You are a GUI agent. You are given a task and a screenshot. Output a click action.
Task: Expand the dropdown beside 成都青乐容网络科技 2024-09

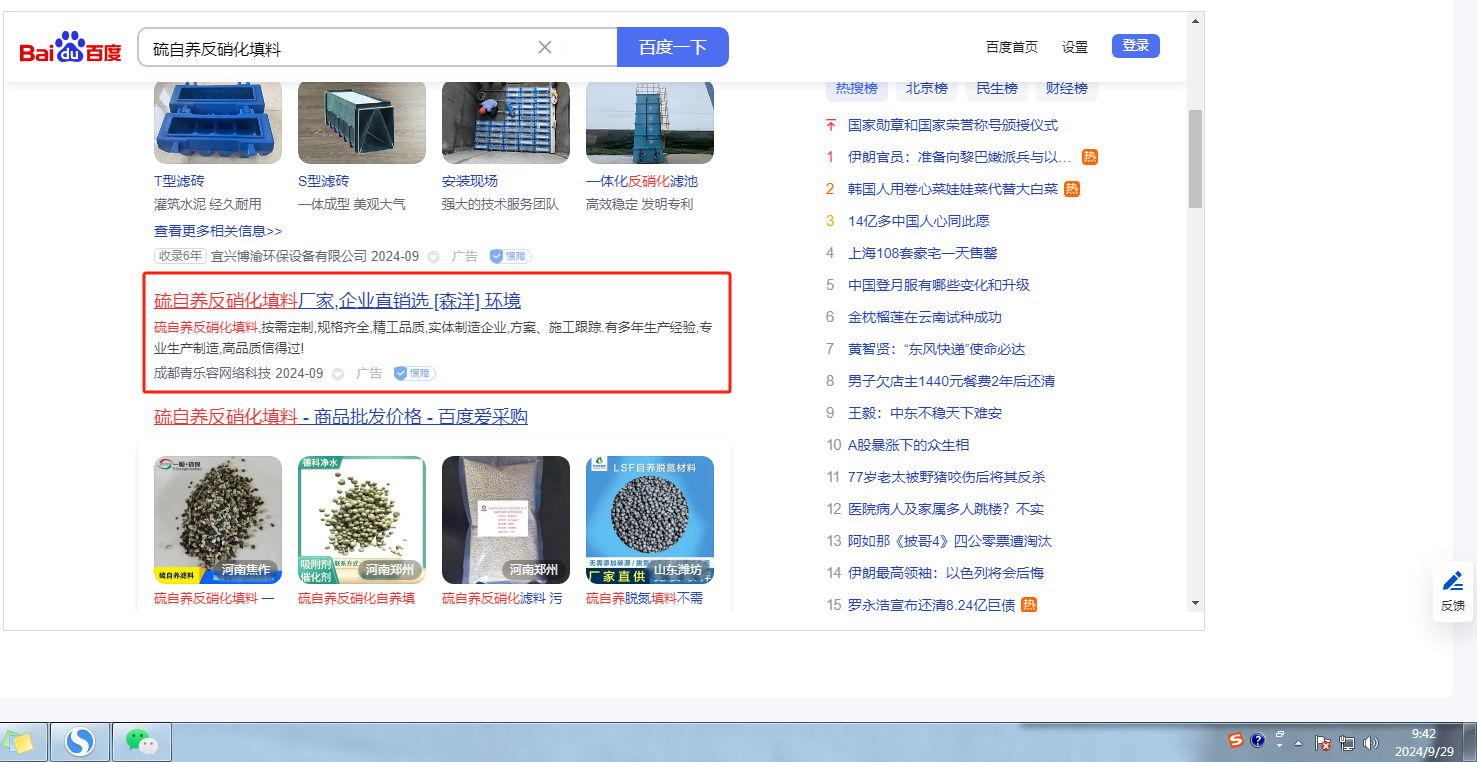[x=338, y=374]
